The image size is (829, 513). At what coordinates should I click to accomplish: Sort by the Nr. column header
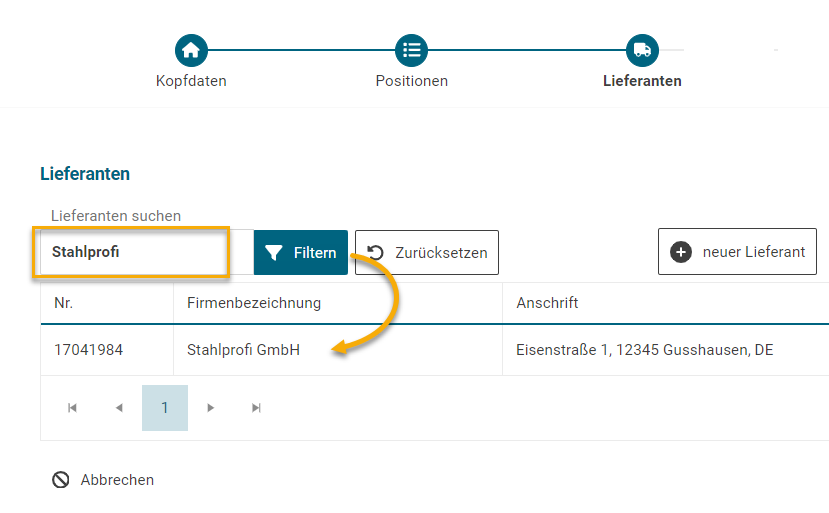coord(64,303)
